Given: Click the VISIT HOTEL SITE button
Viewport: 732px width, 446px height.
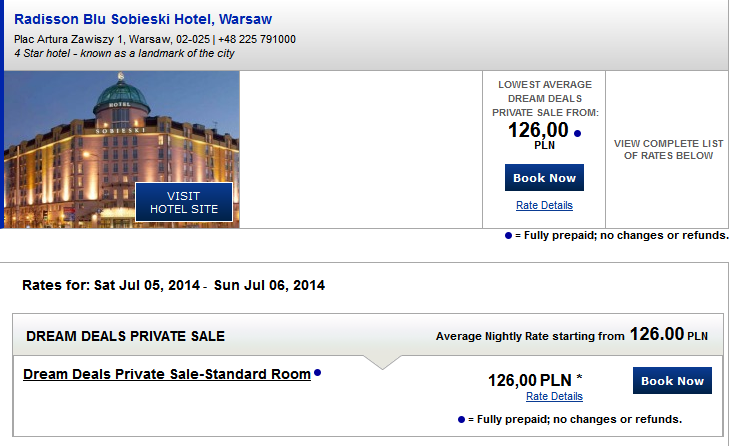Looking at the screenshot, I should pos(184,202).
